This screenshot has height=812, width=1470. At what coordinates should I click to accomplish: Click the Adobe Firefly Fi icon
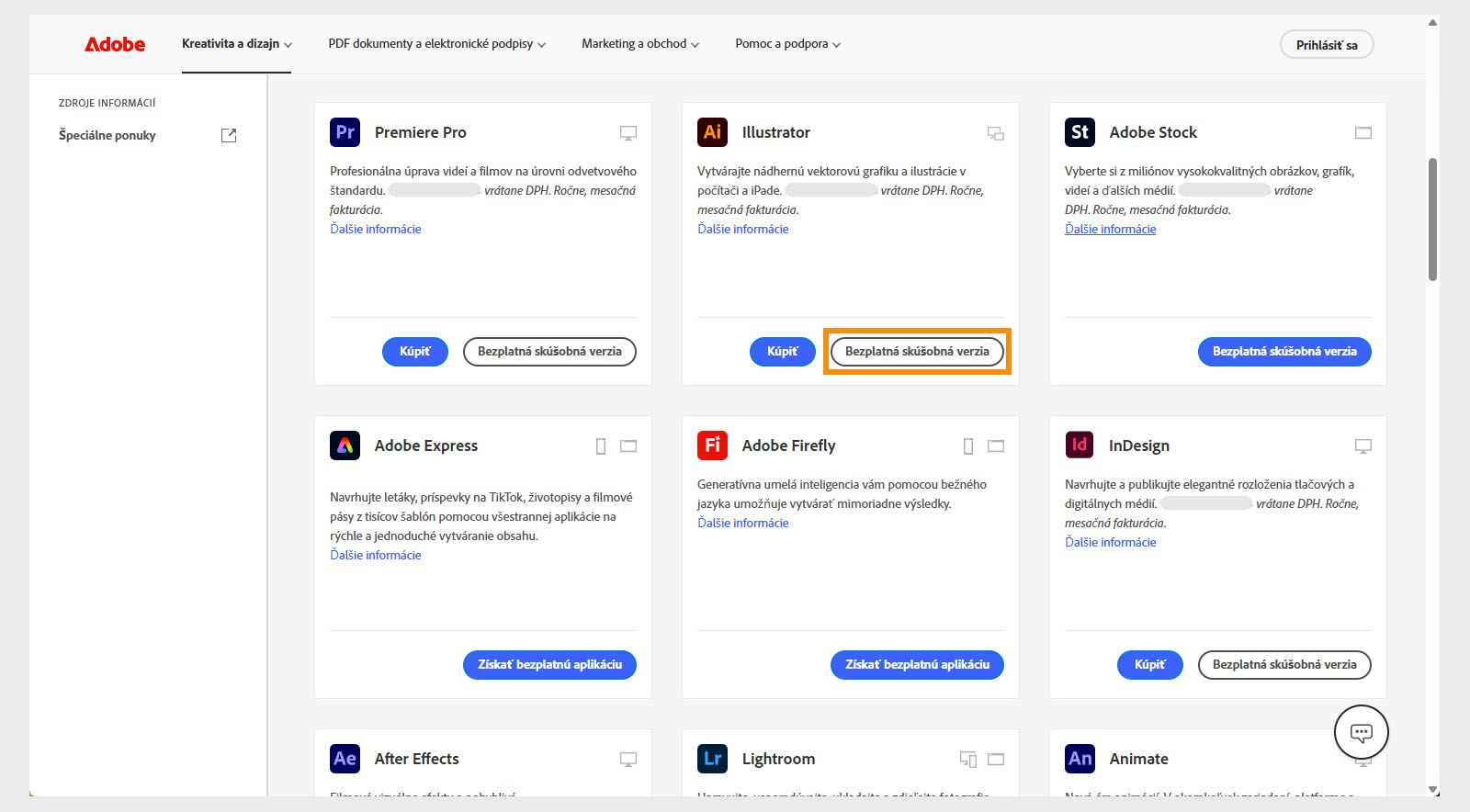(712, 445)
